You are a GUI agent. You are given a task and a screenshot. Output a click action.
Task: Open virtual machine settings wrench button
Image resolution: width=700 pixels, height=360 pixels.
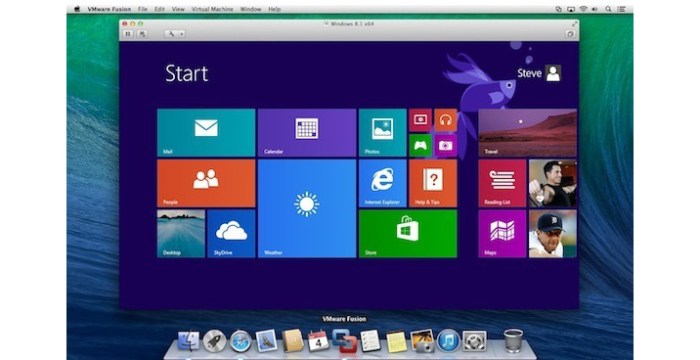click(171, 34)
